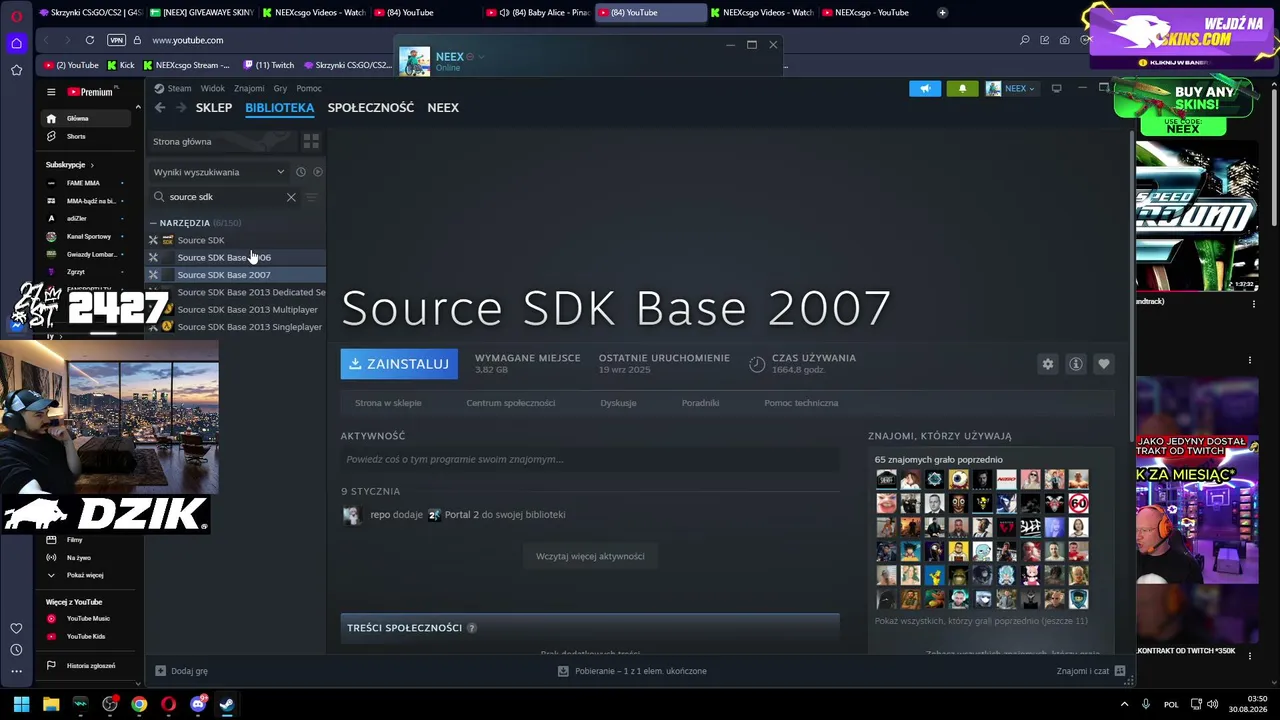Screen dimensions: 1280x720
Task: Open friend status dropdown beside NEEX Online
Action: point(482,57)
